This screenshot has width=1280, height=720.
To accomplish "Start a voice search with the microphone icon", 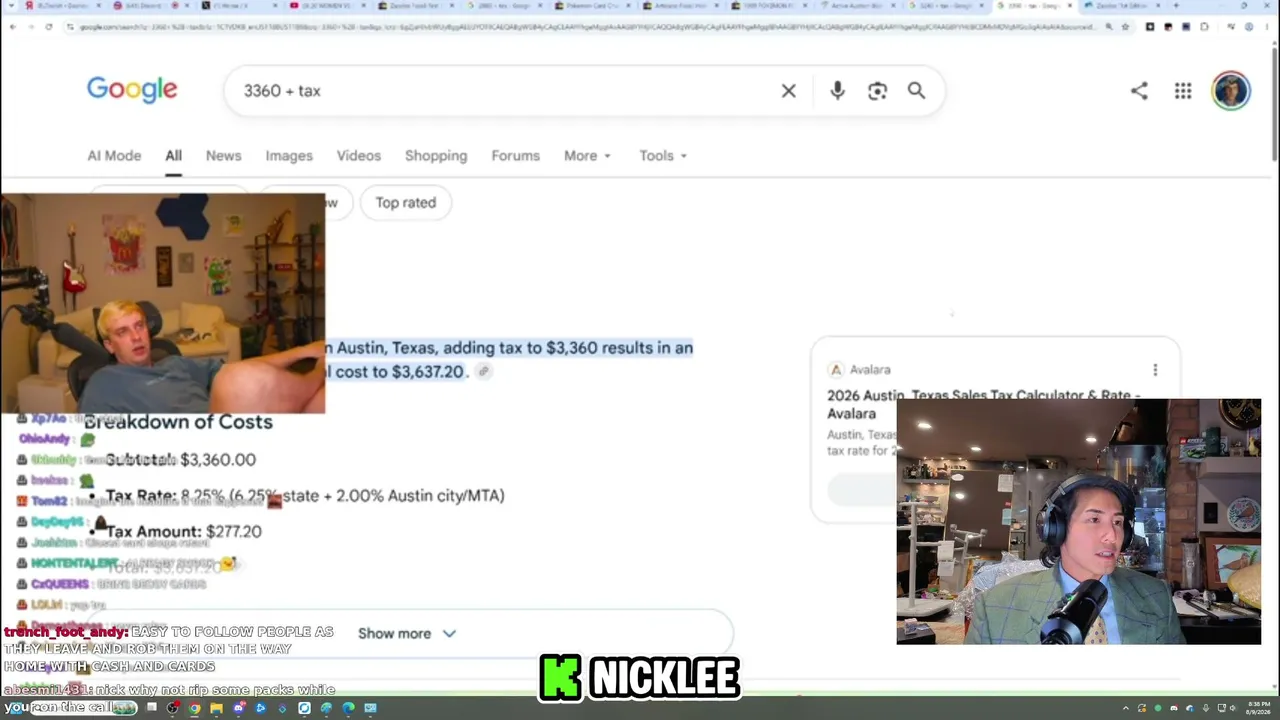I will (x=837, y=91).
